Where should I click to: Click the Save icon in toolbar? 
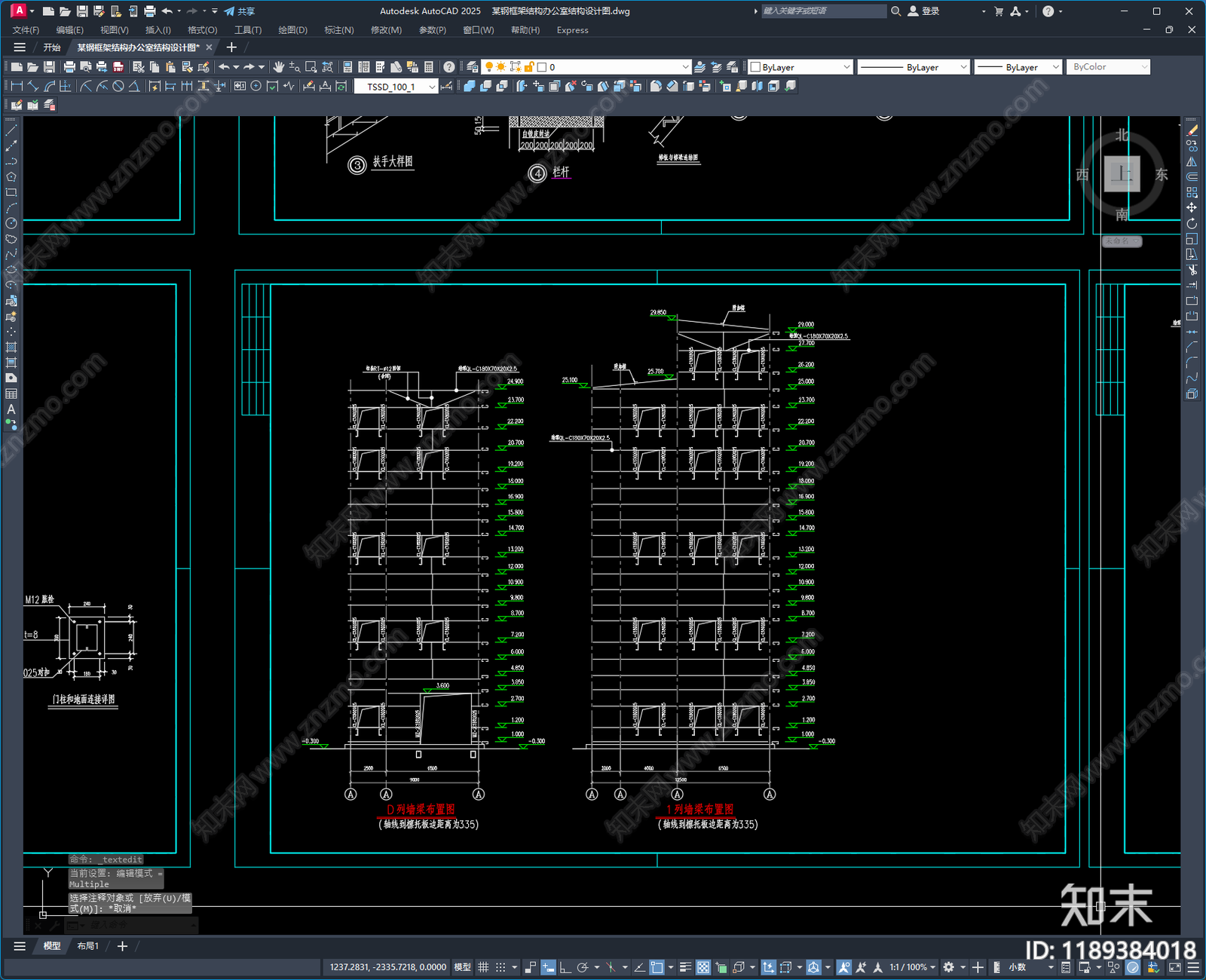click(49, 67)
